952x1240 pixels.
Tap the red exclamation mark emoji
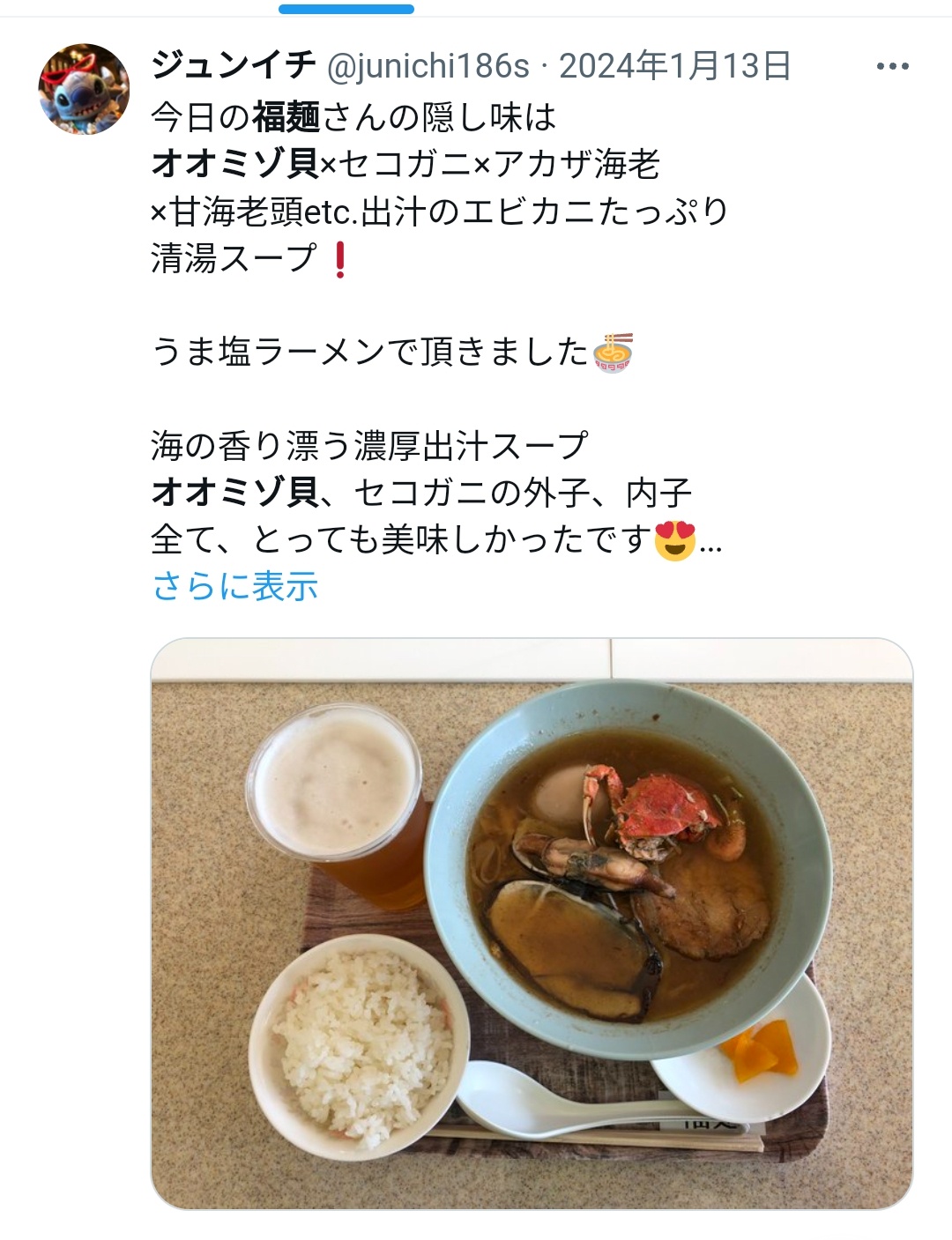tap(339, 259)
